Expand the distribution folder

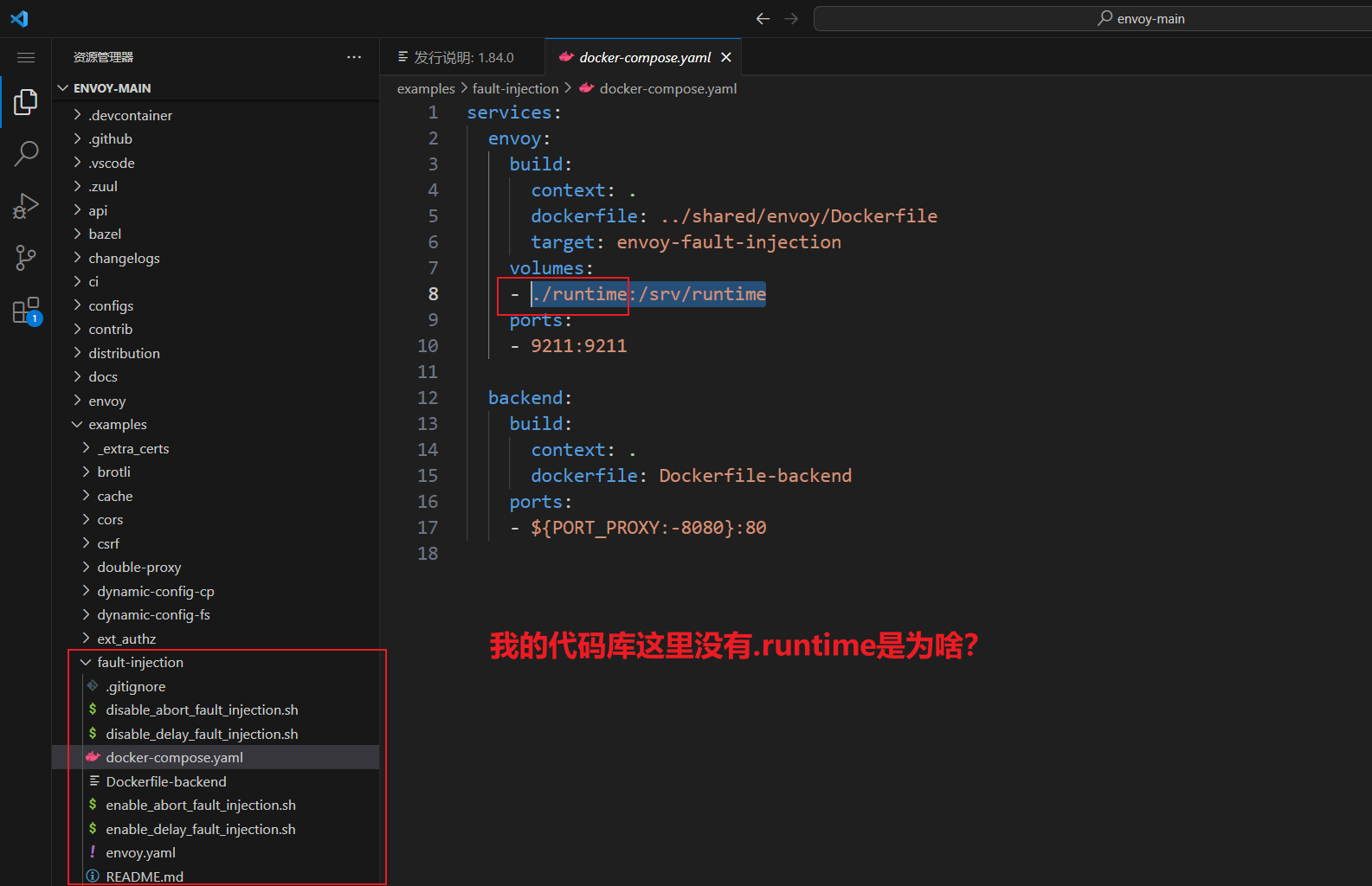[x=216, y=353]
